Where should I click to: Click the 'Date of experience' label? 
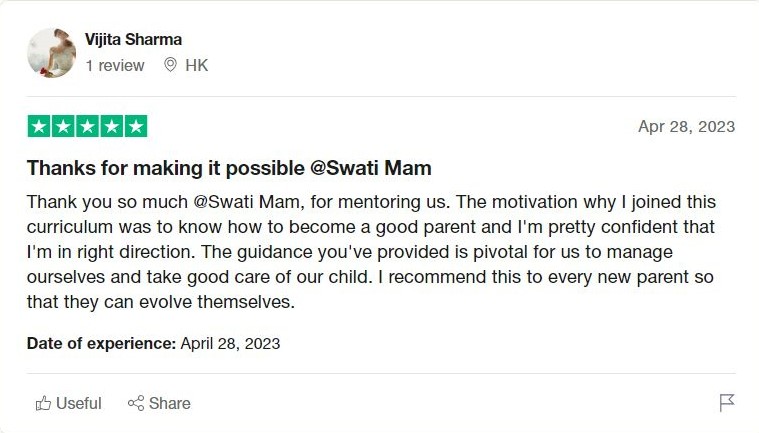coord(101,343)
